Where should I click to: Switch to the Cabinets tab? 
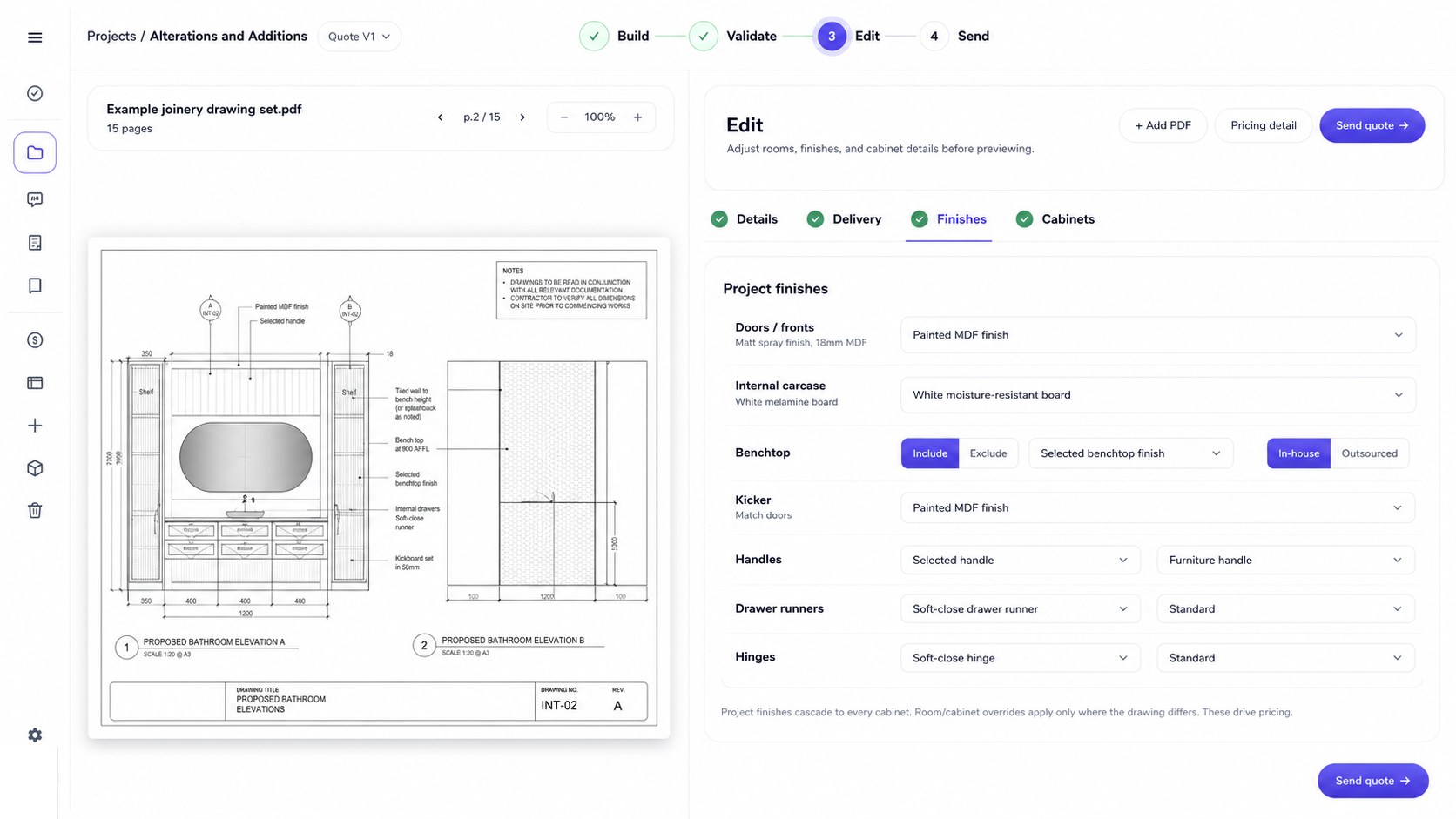point(1055,219)
